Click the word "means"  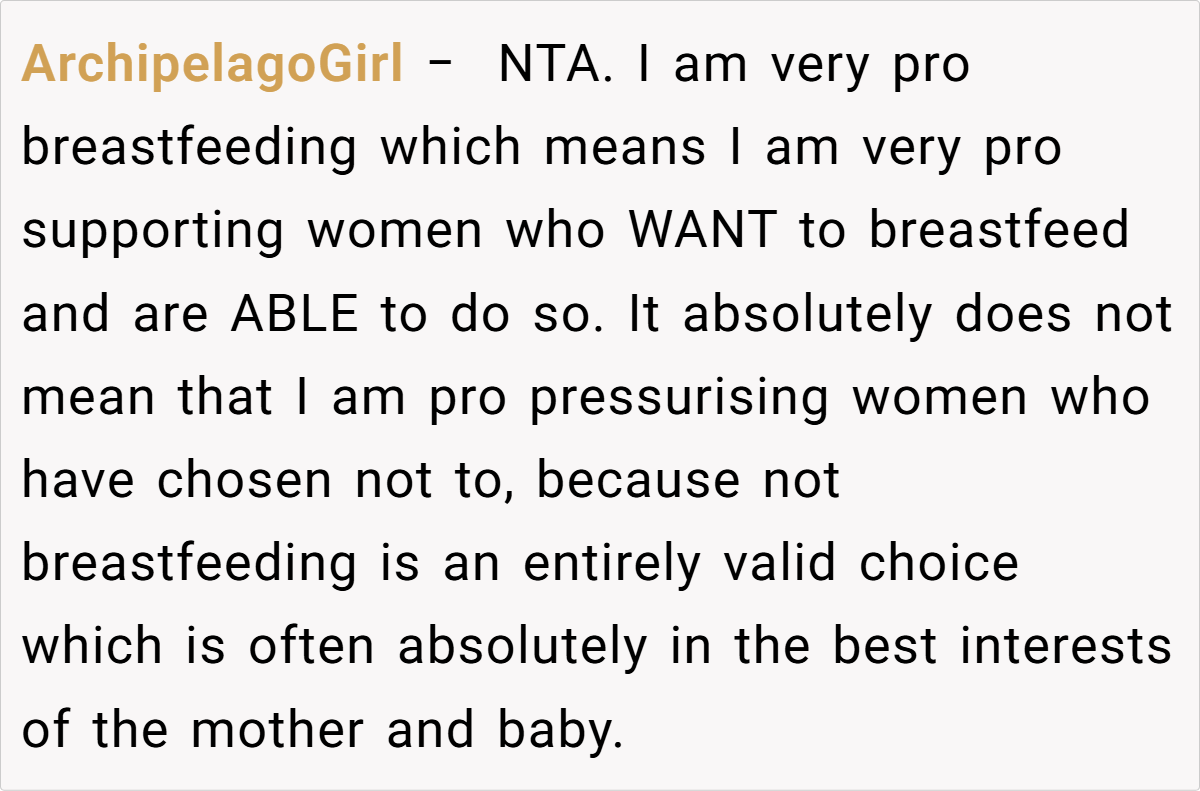point(625,149)
